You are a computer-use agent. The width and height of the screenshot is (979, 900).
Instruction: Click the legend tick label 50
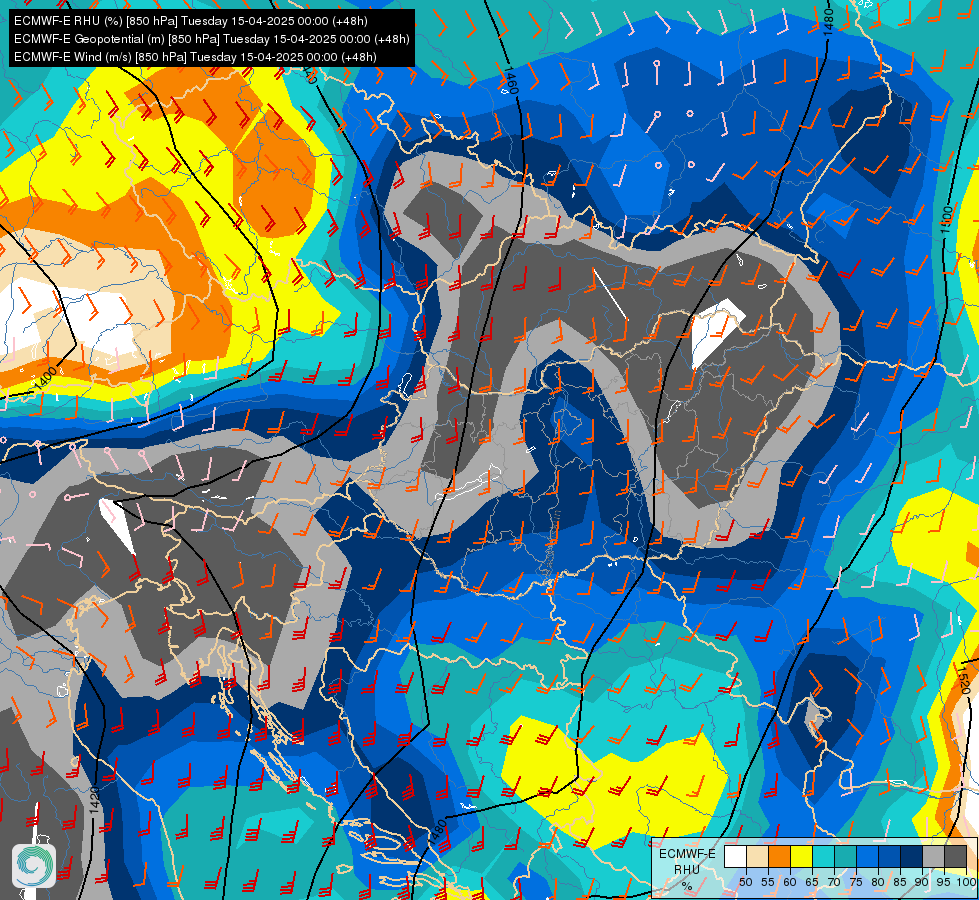click(745, 882)
